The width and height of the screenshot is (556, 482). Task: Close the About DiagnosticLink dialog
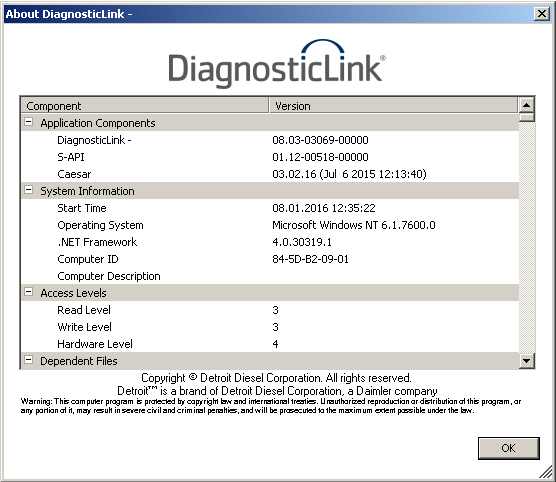click(x=542, y=14)
